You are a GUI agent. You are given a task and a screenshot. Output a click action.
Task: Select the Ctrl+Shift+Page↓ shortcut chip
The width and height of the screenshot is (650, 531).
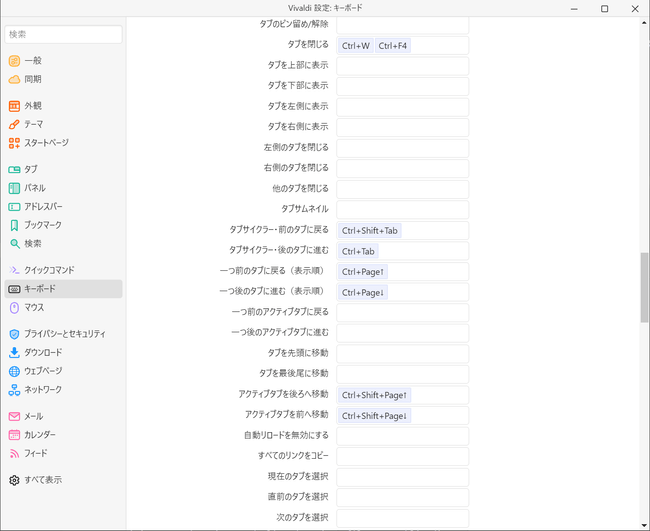click(x=374, y=415)
